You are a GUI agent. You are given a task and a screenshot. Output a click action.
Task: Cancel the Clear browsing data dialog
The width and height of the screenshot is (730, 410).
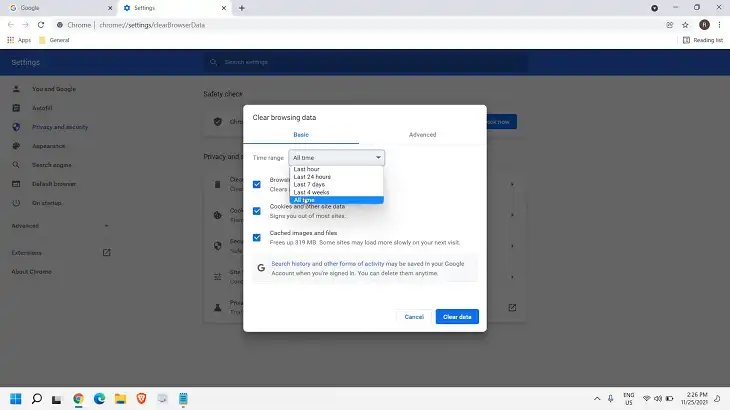414,316
